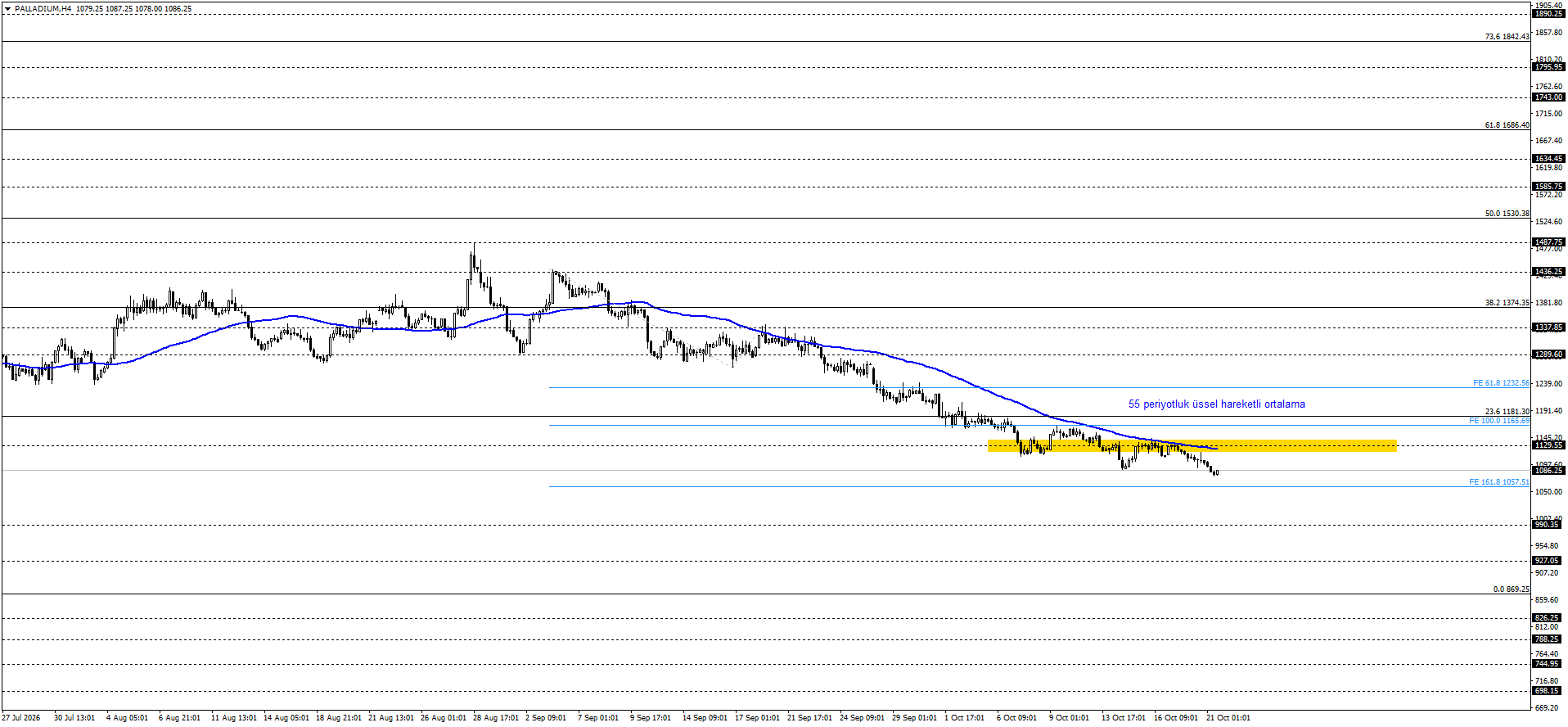Viewport: 1568px width, 727px height.
Task: Select the 'FE 100.0 1165.69' expansion label
Action: 1499,421
